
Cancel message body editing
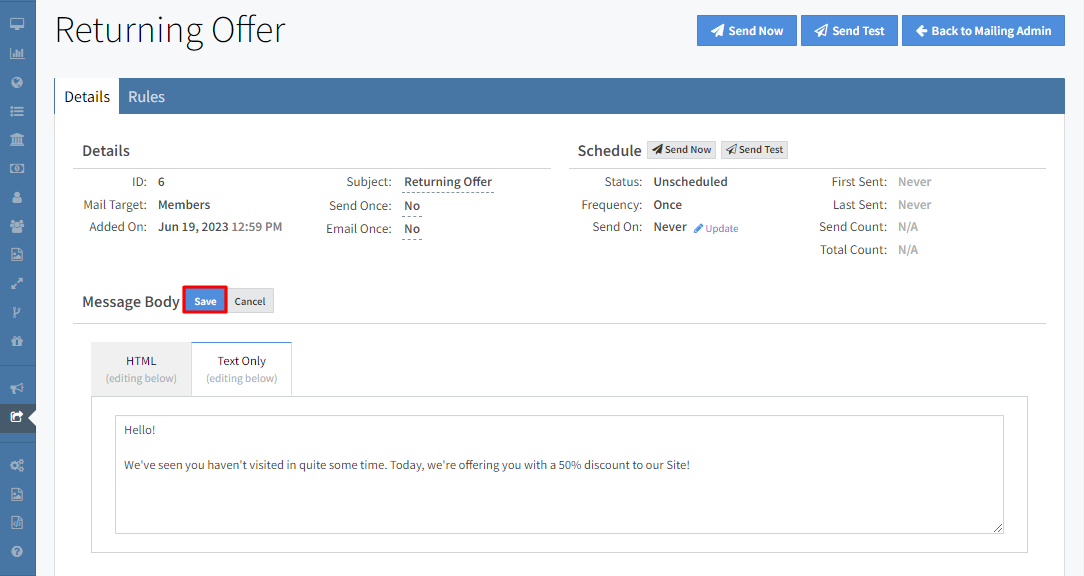[250, 301]
